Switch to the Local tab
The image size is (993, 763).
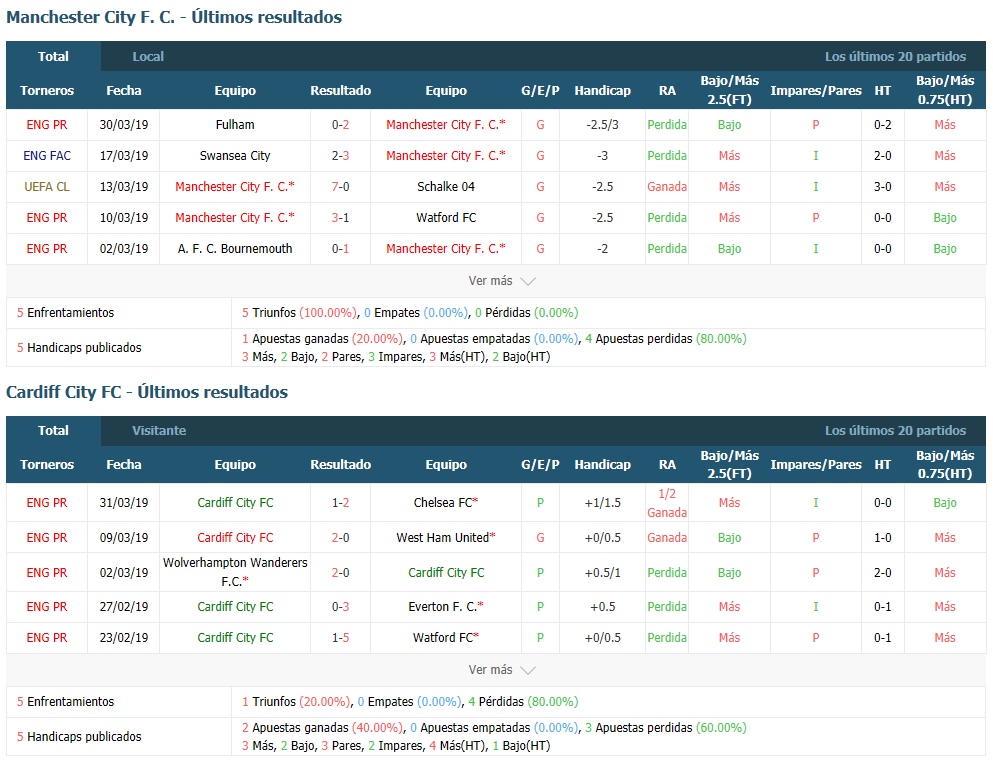(x=148, y=56)
